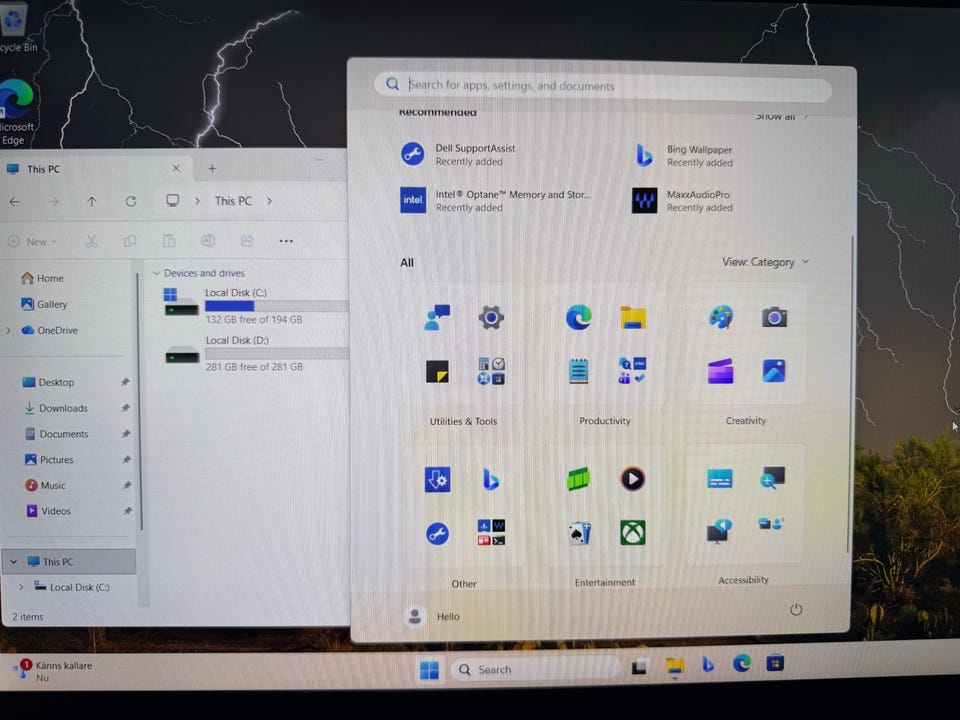The width and height of the screenshot is (960, 720).
Task: Click the Start menu search field
Action: [602, 86]
